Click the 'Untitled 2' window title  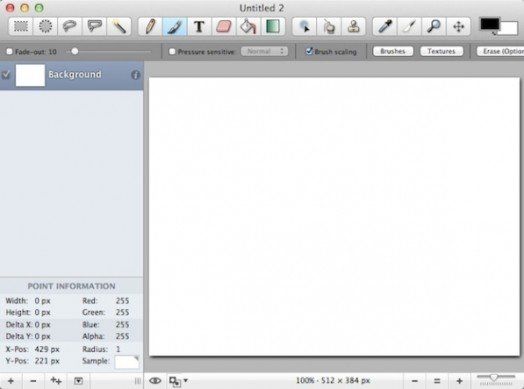pos(262,8)
